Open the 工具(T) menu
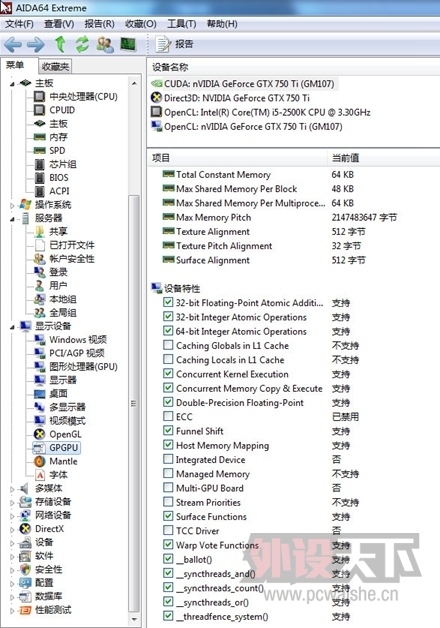This screenshot has height=628, width=440. pos(181,24)
